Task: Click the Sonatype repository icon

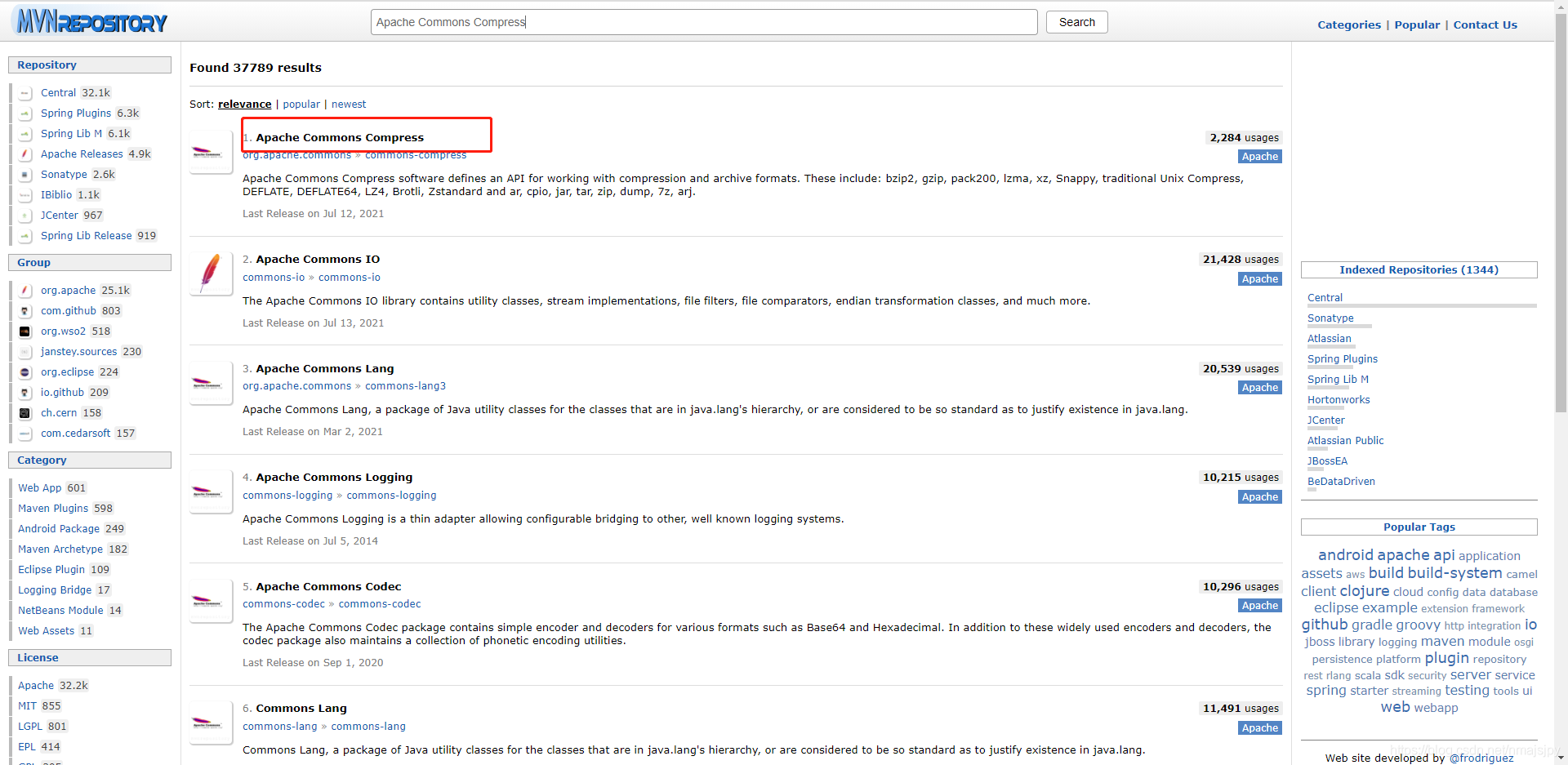Action: (x=25, y=175)
